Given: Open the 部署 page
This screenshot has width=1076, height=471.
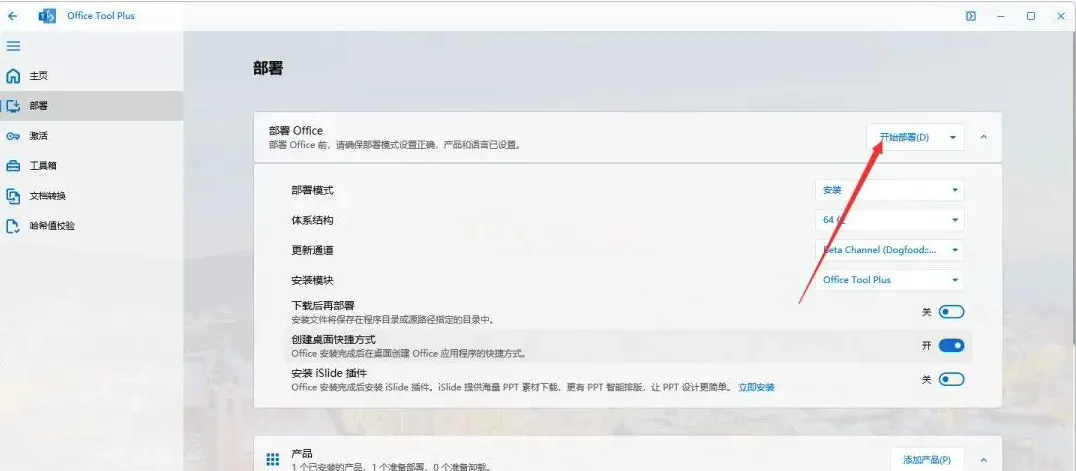Looking at the screenshot, I should tap(92, 106).
